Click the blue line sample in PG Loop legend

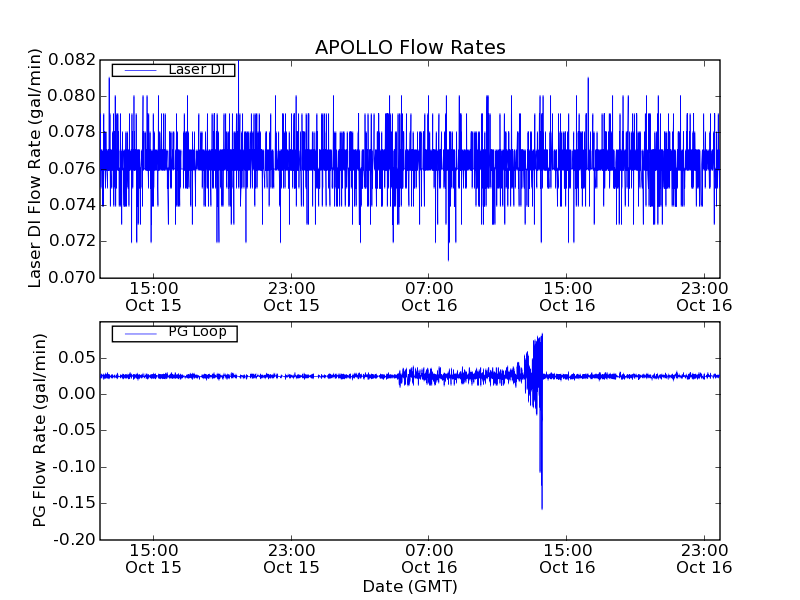tap(141, 334)
